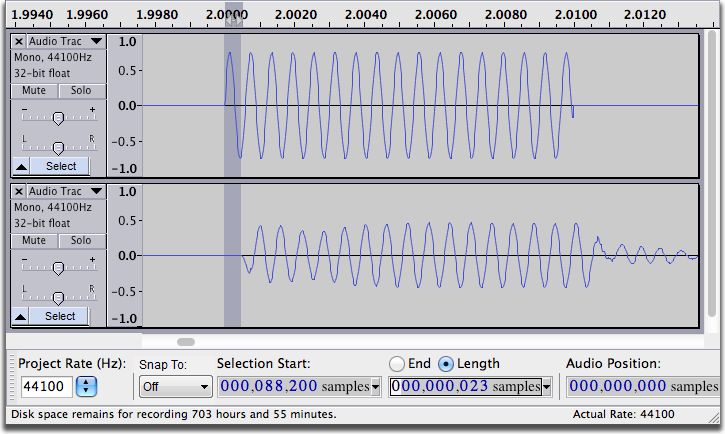The height and width of the screenshot is (434, 725).
Task: Click 'Actual Rate: 44100' in status bar
Action: point(623,414)
